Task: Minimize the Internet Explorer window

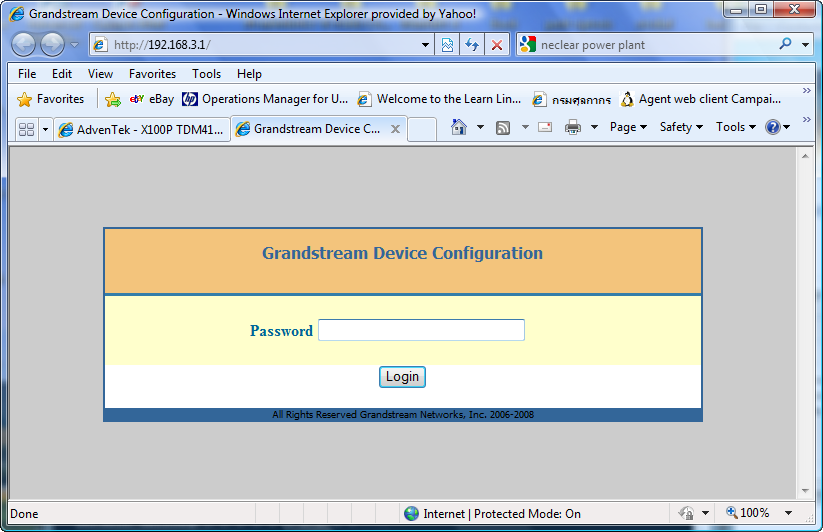Action: coord(736,9)
